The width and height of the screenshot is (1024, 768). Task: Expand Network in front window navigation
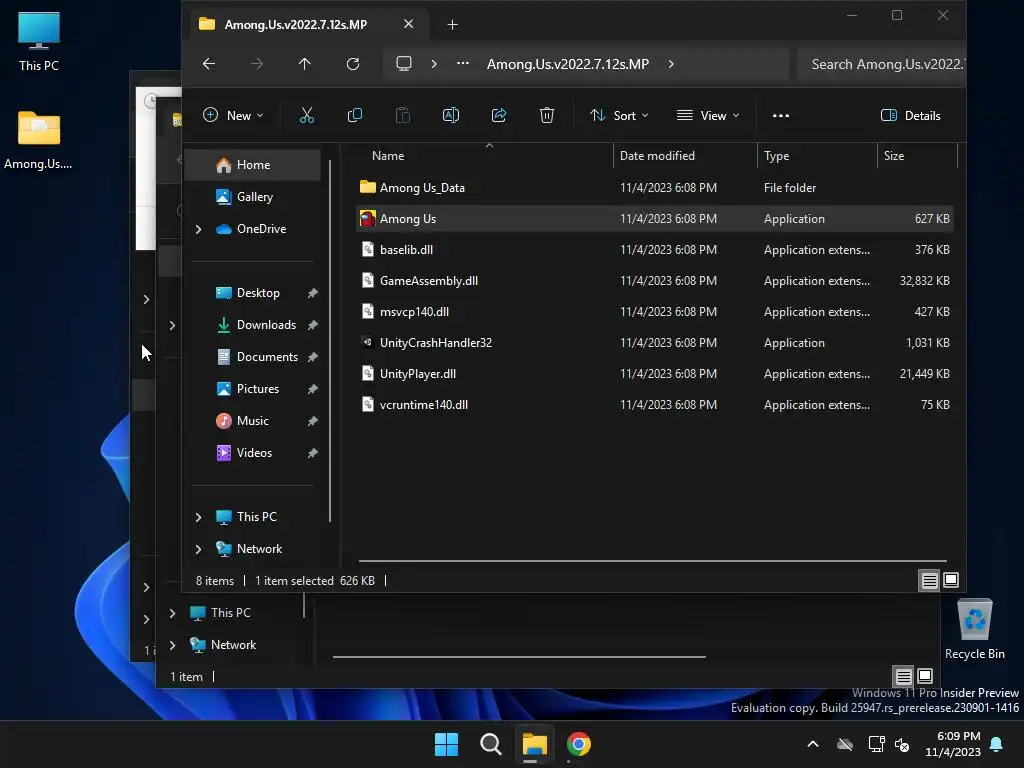(x=199, y=549)
